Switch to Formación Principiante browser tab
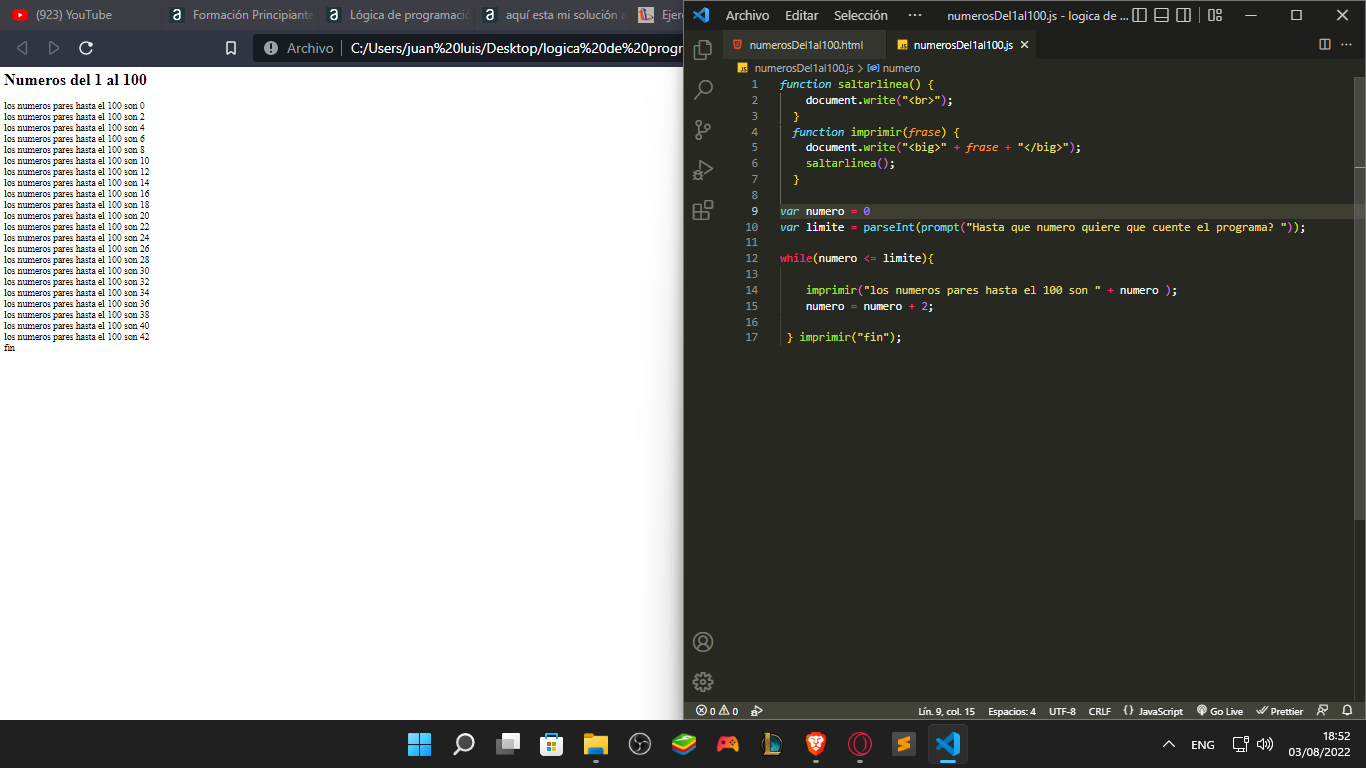 click(240, 15)
